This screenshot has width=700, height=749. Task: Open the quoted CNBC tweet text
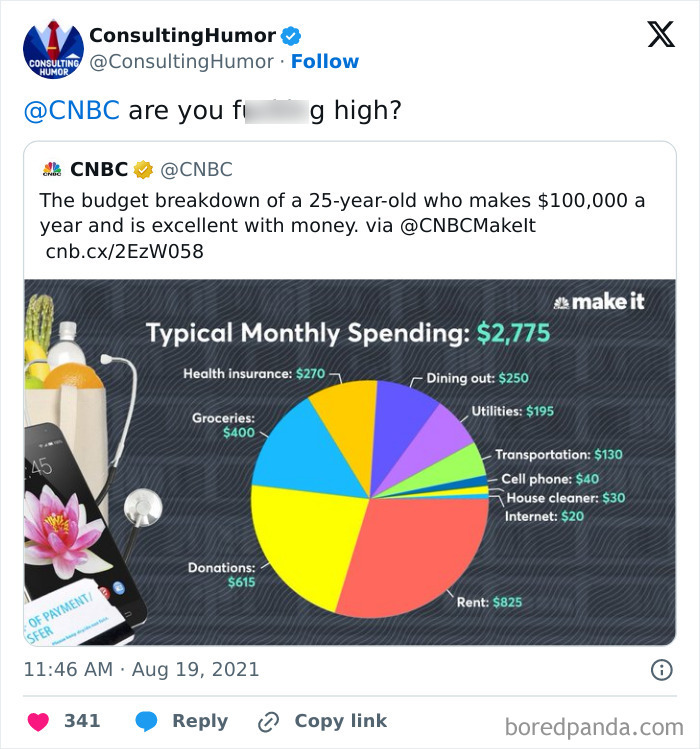[x=342, y=213]
